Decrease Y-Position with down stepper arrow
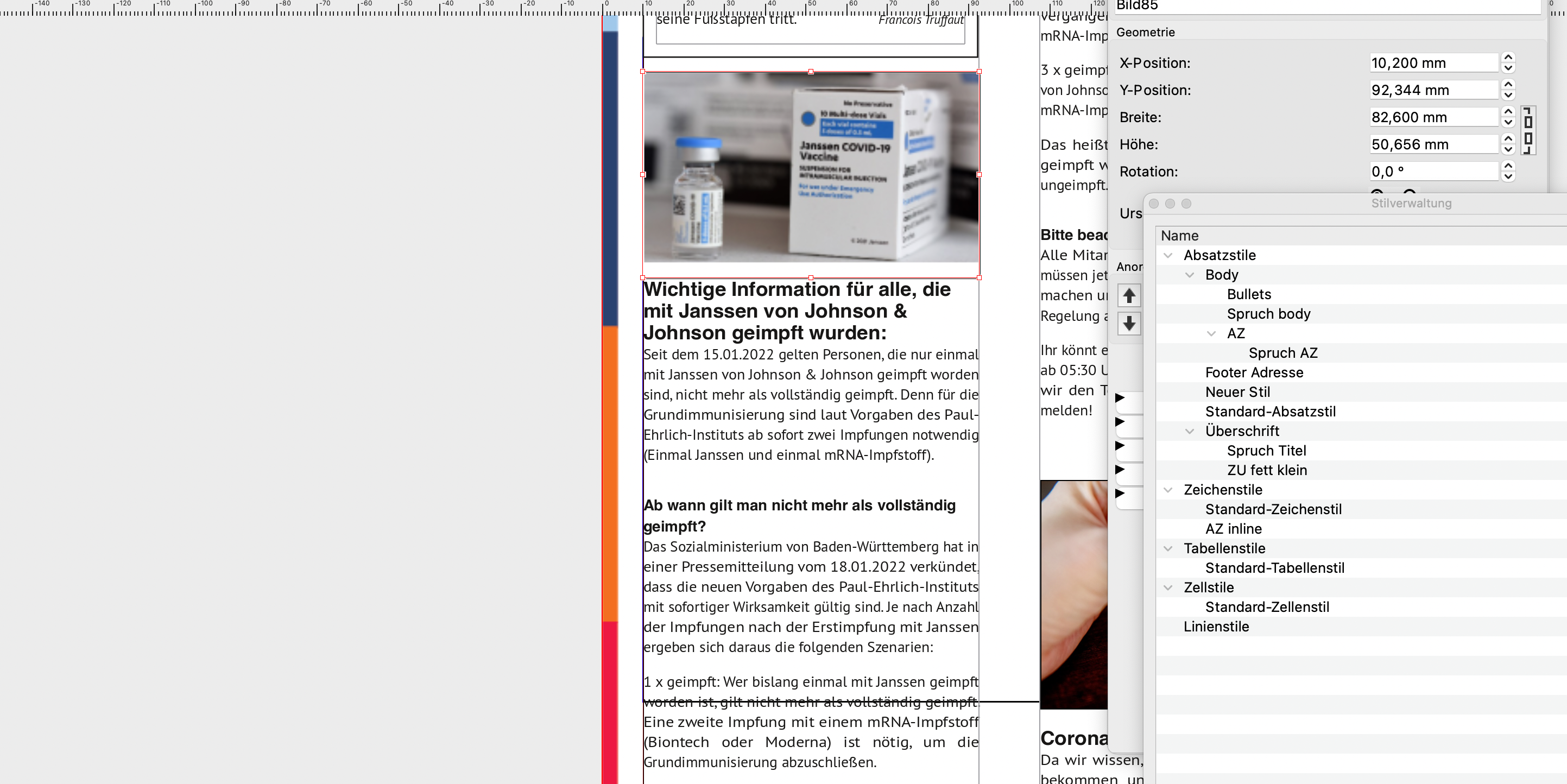The height and width of the screenshot is (784, 1567). (1508, 96)
